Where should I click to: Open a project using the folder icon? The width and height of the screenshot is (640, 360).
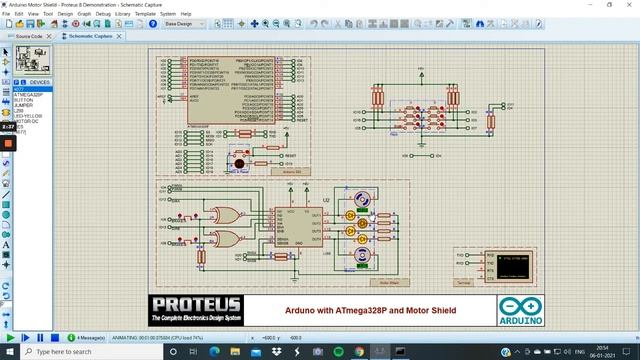tap(20, 24)
